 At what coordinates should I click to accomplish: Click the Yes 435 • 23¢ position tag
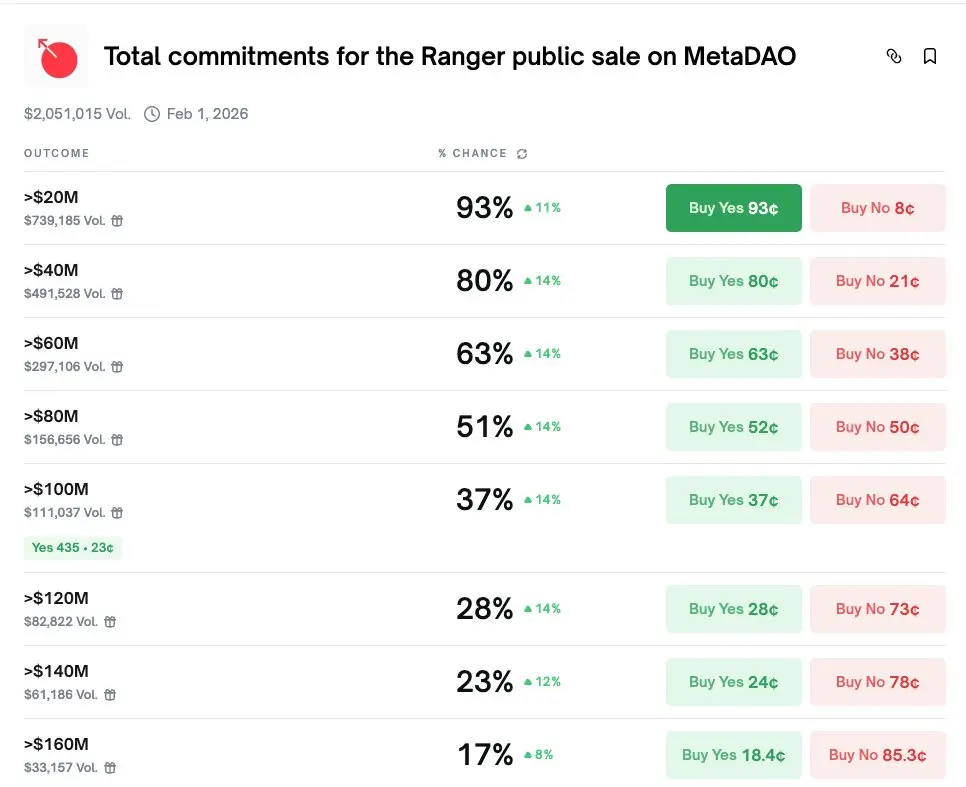click(73, 548)
